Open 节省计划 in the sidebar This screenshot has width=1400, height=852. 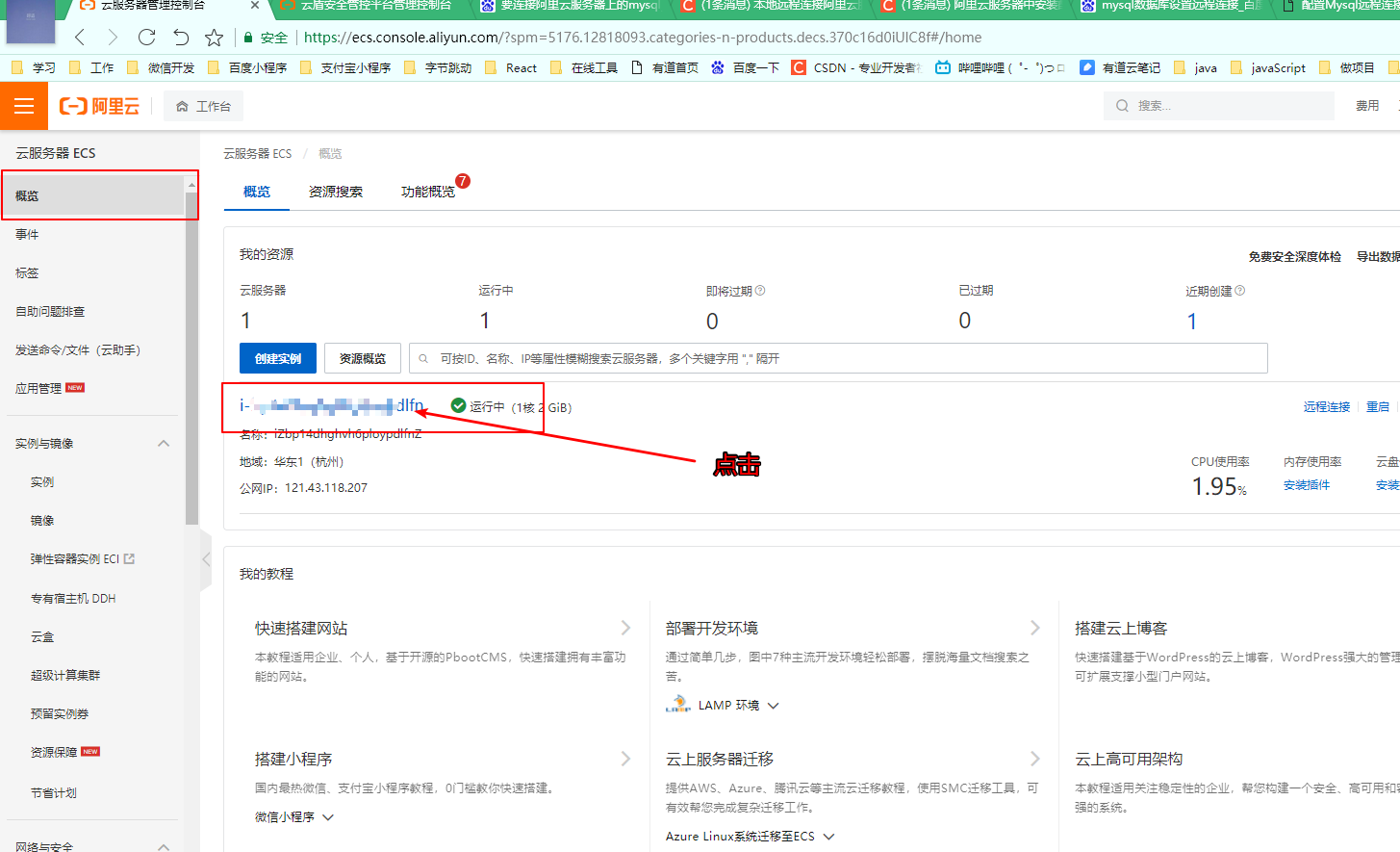(54, 792)
